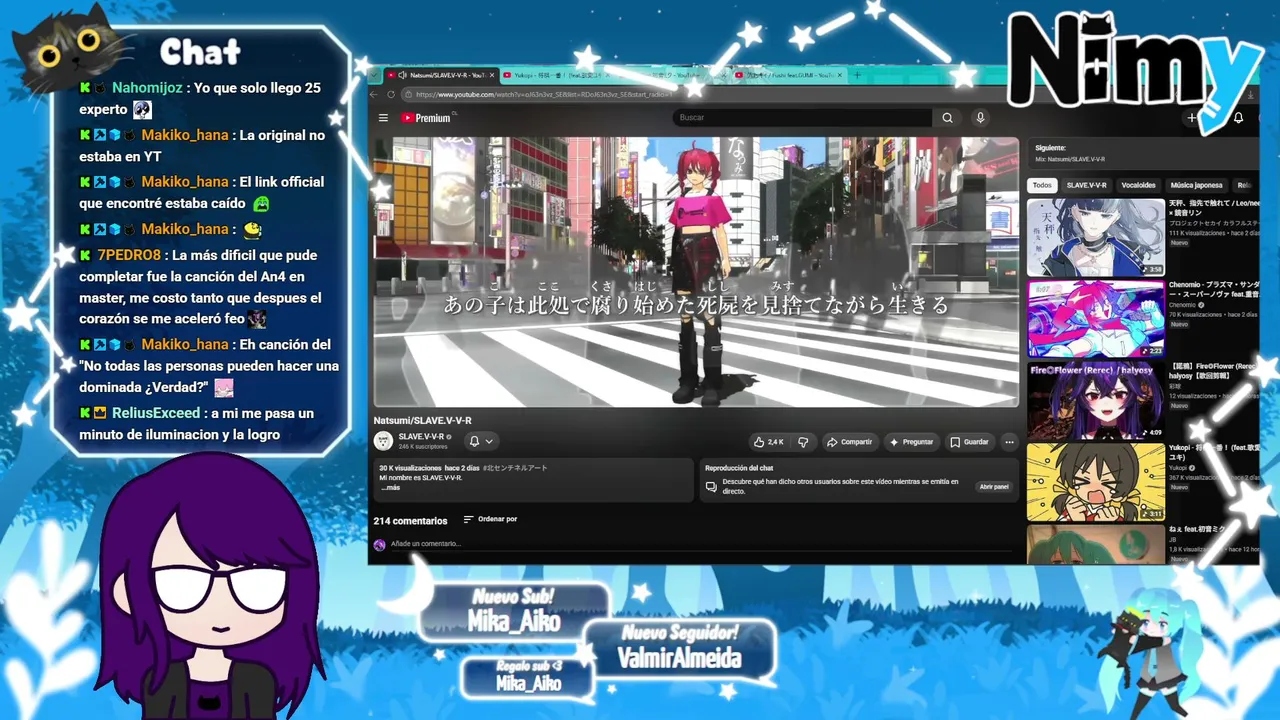Open the Chenomio video title link
The image size is (1280, 720).
click(1214, 290)
